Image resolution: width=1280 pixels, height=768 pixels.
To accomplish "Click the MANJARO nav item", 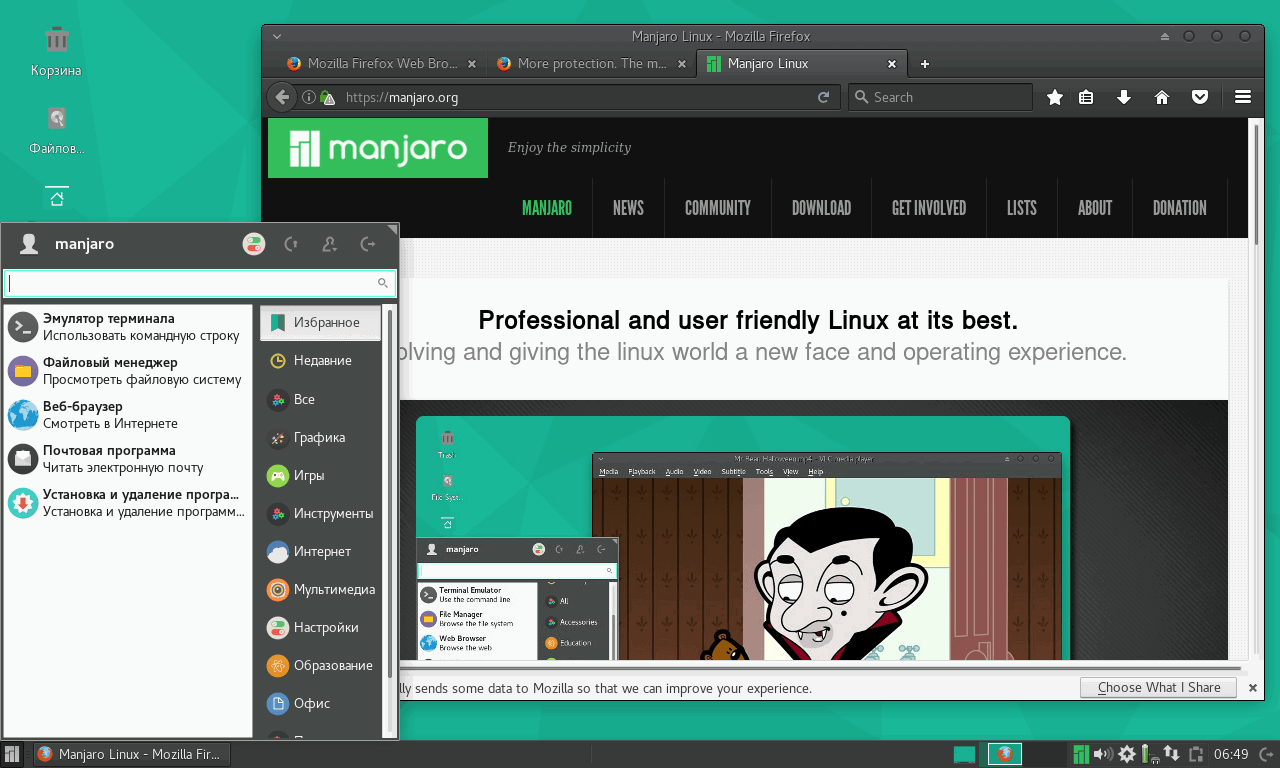I will coord(547,208).
